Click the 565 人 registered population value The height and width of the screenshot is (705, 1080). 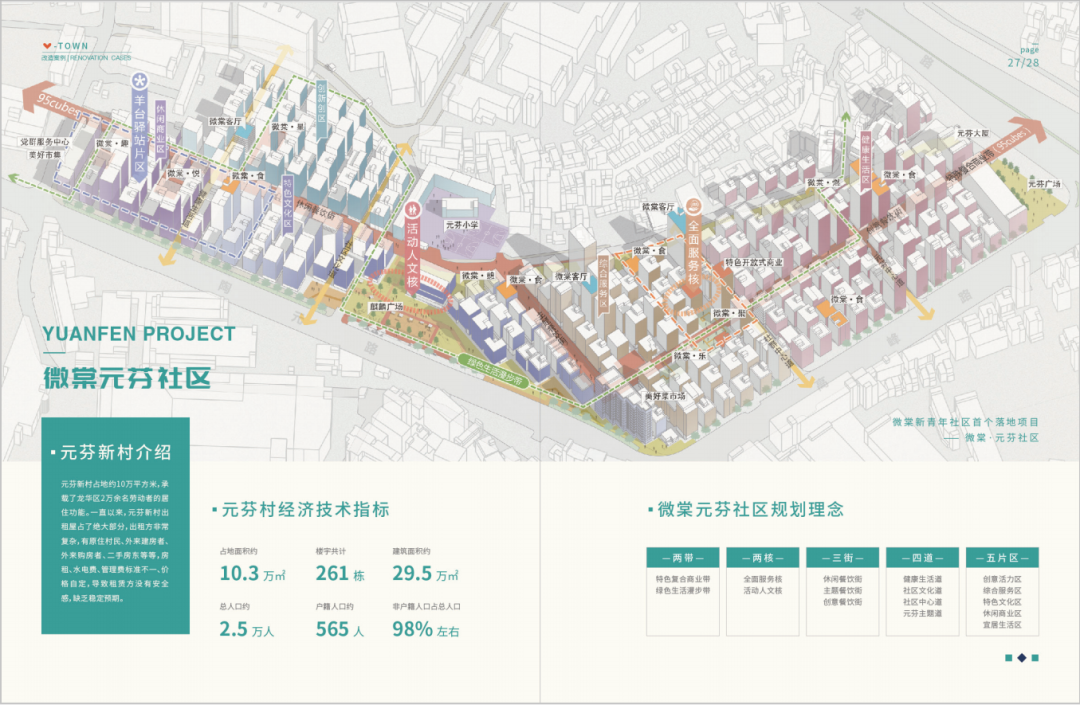point(340,629)
